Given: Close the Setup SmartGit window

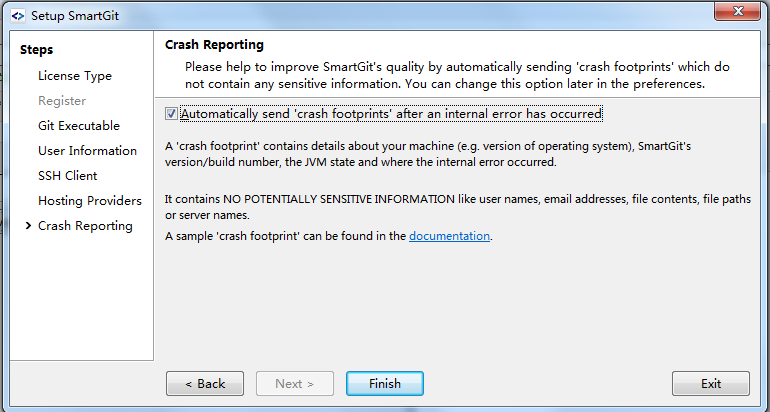Looking at the screenshot, I should 737,12.
